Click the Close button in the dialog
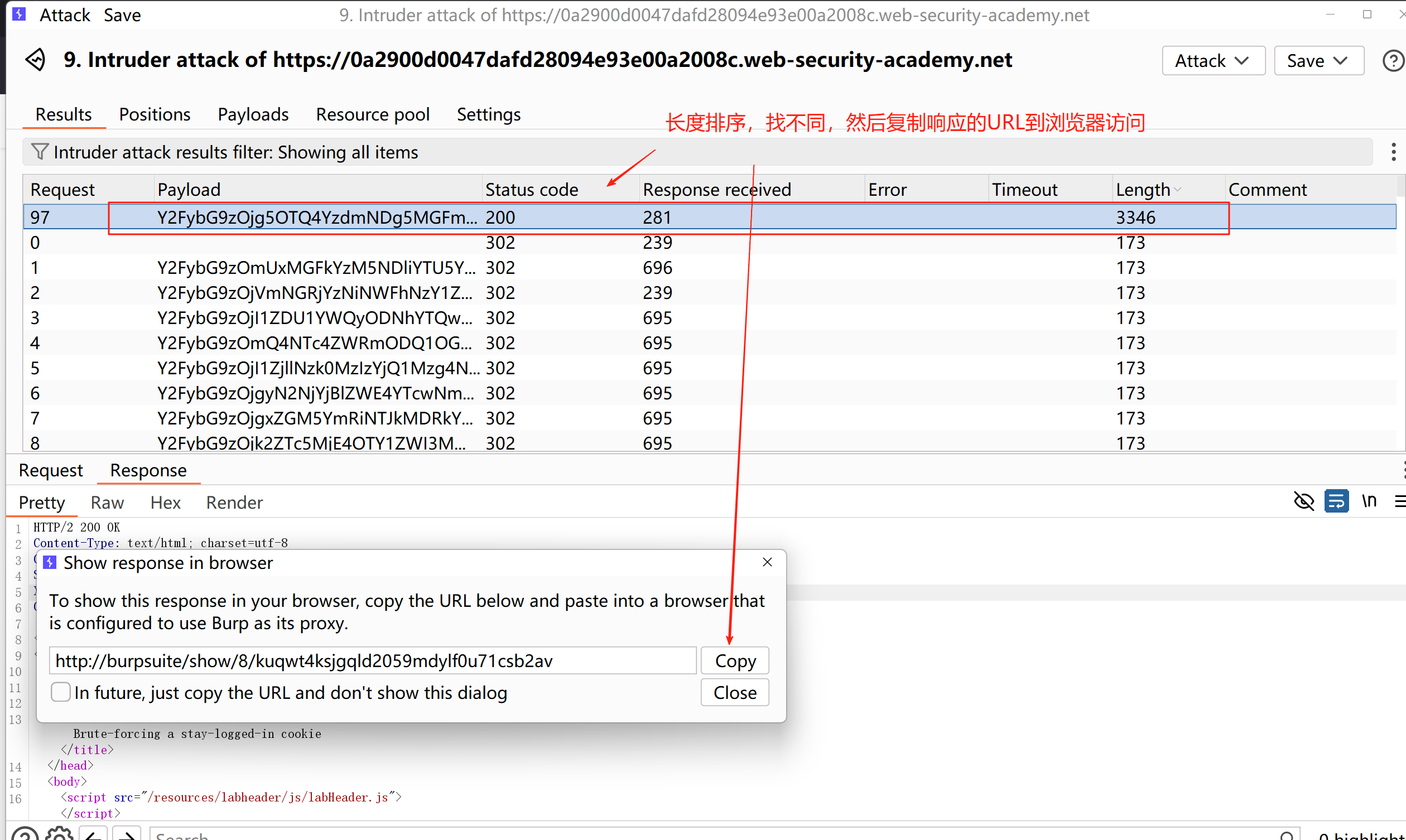This screenshot has height=840, width=1406. click(734, 692)
